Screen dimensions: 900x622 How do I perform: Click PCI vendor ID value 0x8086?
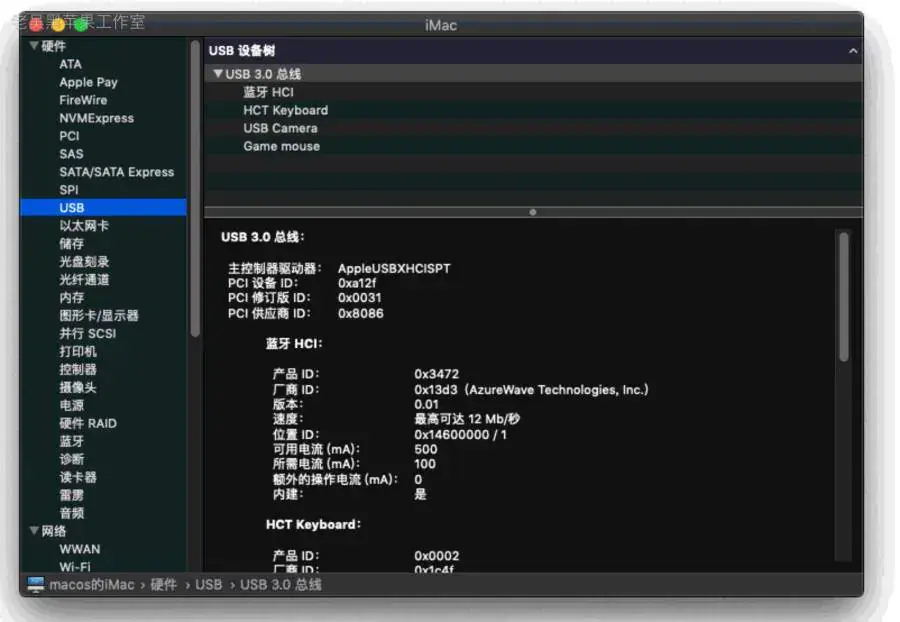point(360,313)
